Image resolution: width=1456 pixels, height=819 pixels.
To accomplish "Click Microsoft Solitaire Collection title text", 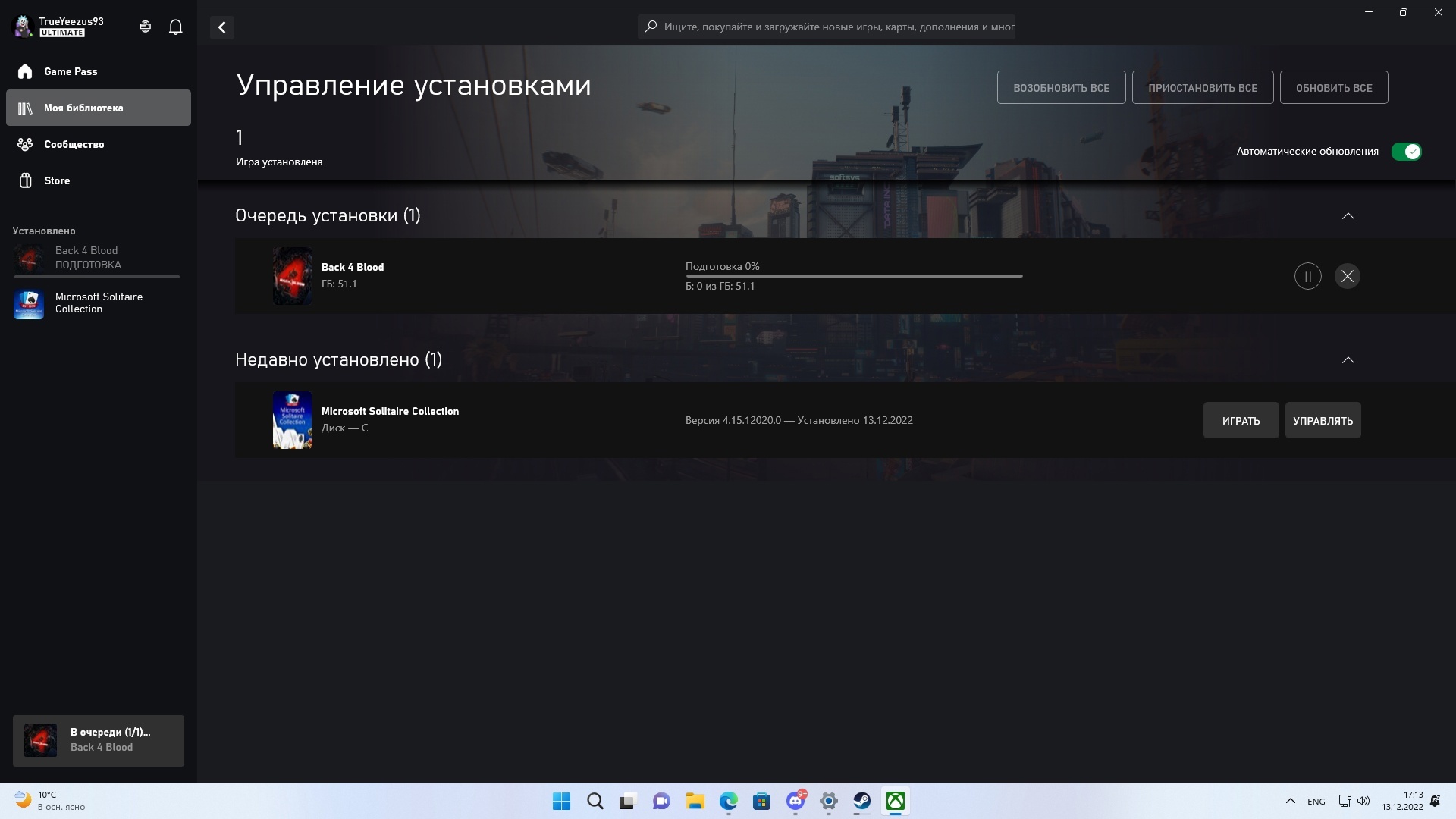I will click(x=390, y=411).
